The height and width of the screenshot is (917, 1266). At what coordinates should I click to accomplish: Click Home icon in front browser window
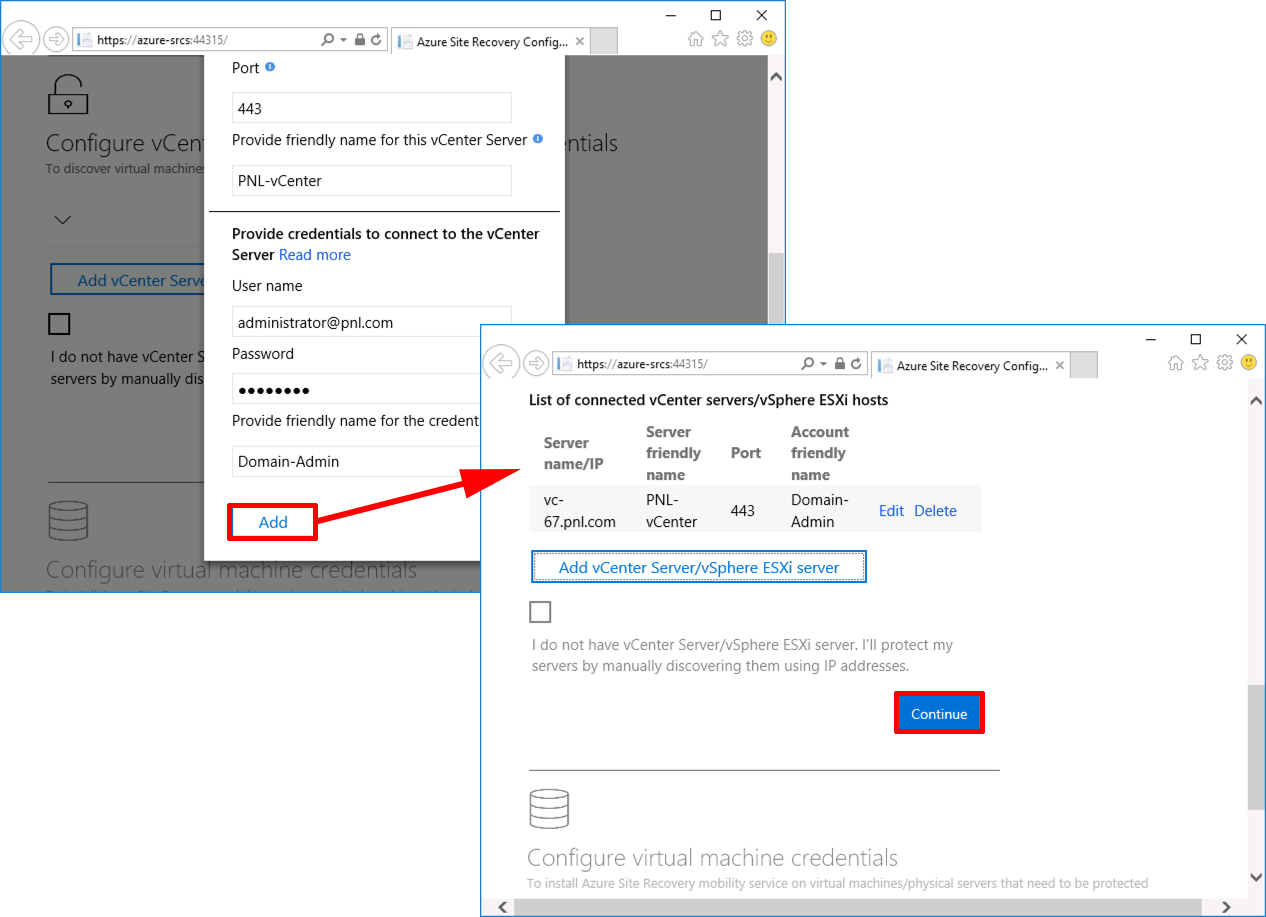[x=1176, y=363]
